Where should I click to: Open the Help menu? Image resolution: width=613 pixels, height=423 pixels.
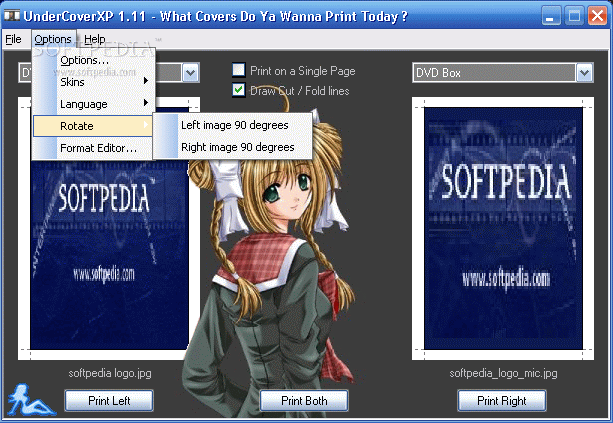coord(95,39)
